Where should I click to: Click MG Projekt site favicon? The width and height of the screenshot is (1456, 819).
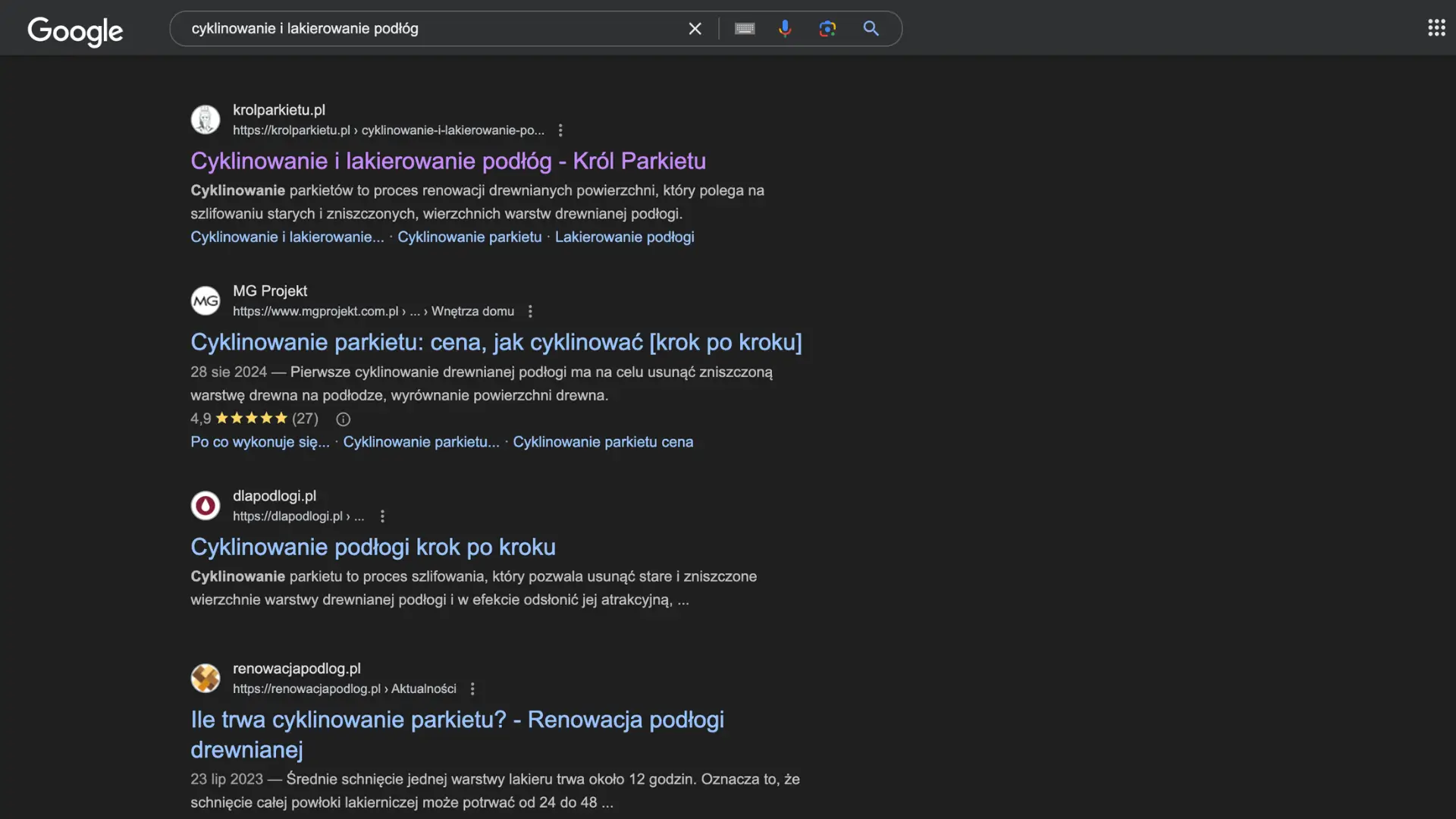206,301
